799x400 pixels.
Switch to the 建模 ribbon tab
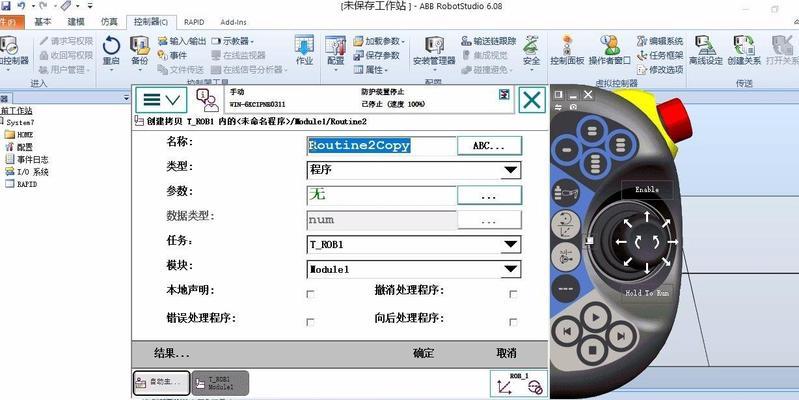[76, 22]
